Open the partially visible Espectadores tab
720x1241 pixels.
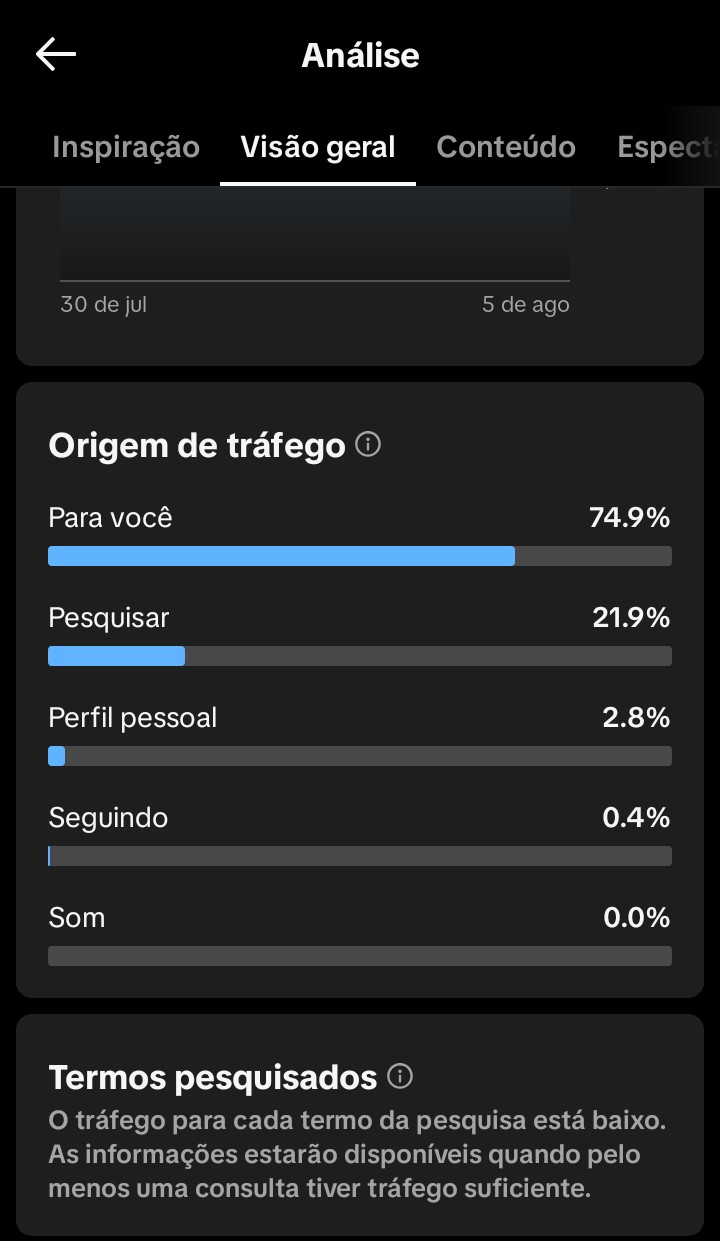click(x=667, y=147)
